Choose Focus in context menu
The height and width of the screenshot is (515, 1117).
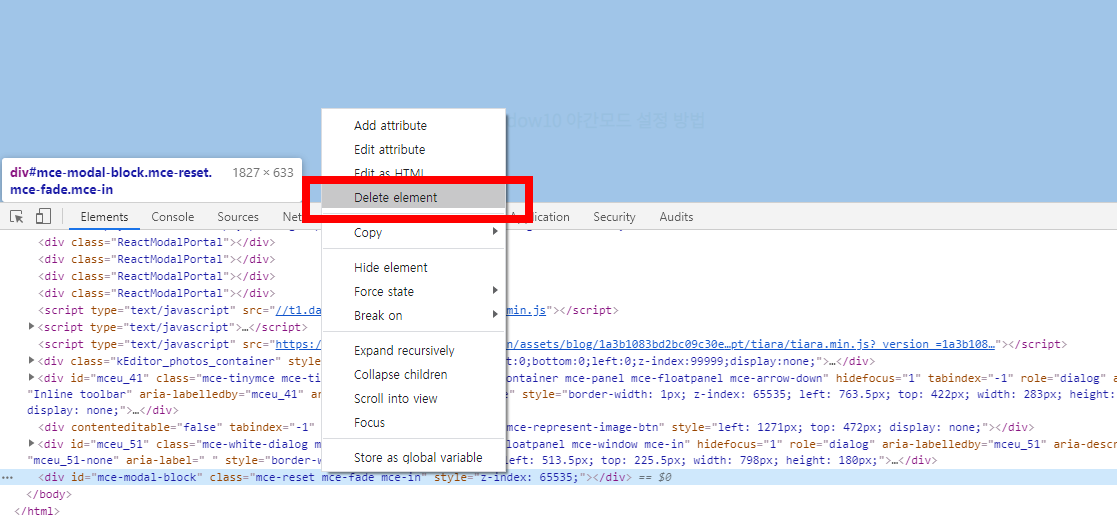pyautogui.click(x=413, y=422)
